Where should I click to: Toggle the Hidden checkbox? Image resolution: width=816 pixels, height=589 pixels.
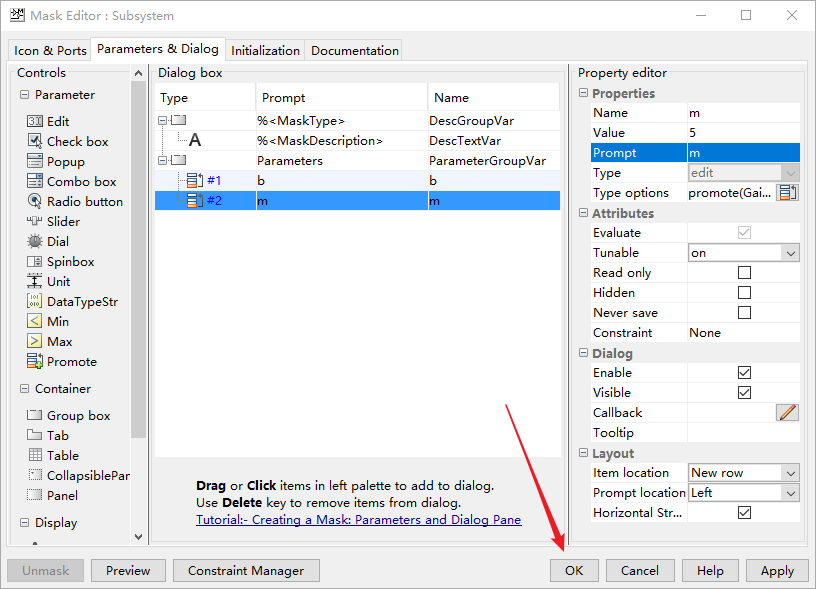coord(744,292)
